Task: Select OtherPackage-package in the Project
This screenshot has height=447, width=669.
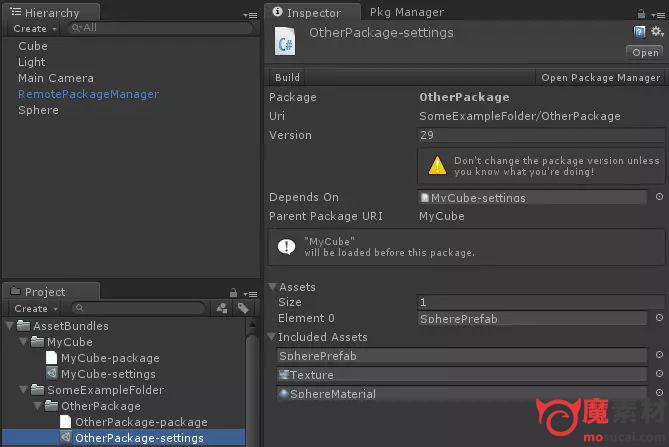Action: pos(141,422)
